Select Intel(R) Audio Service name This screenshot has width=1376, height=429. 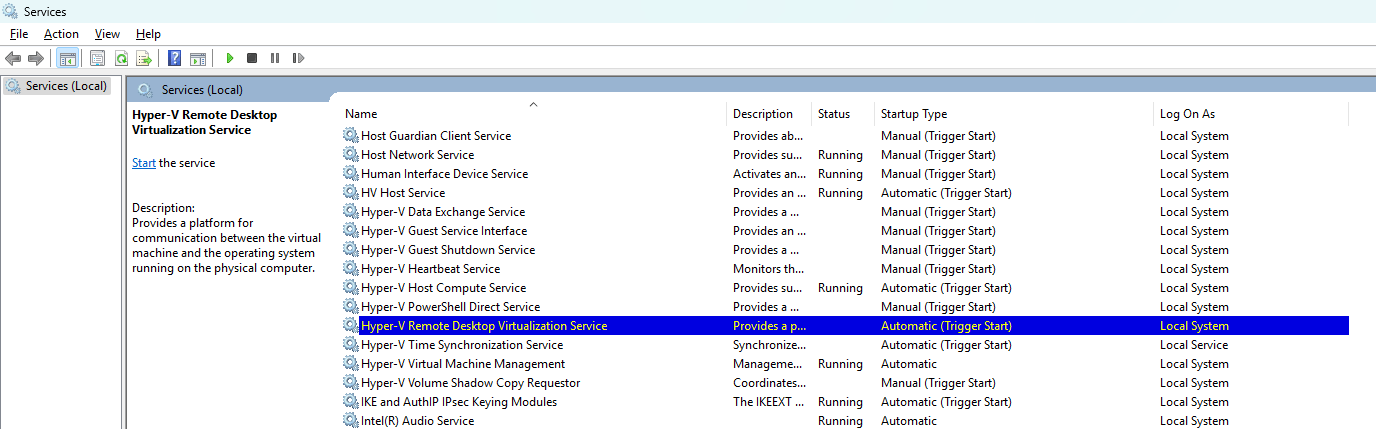[x=418, y=421]
